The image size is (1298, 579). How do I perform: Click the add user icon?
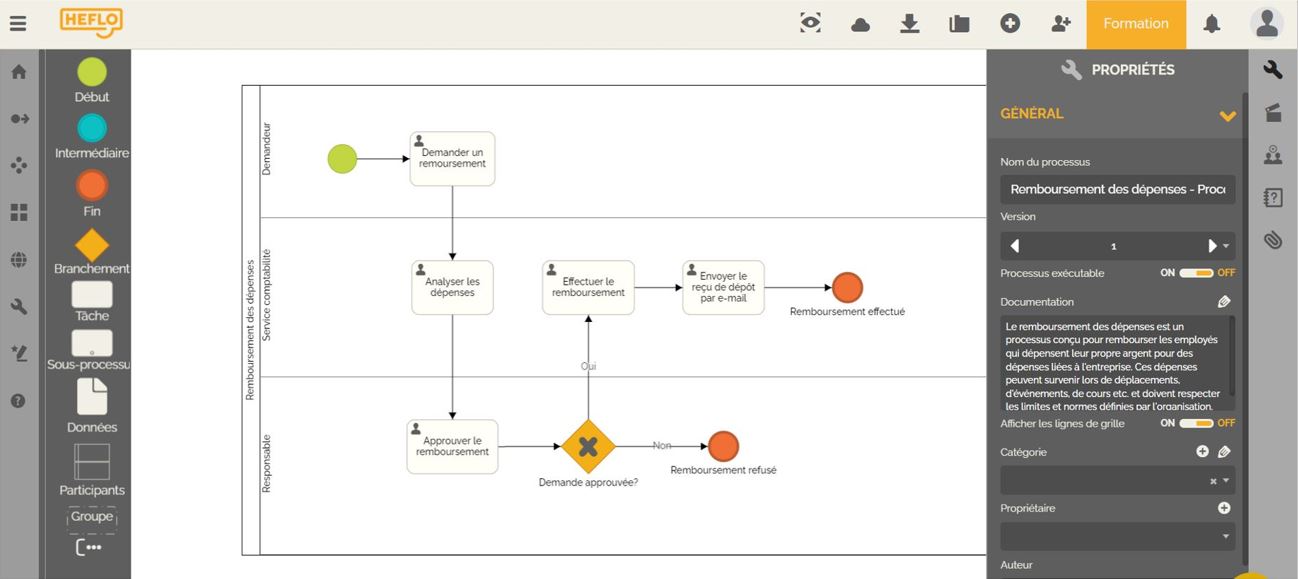pos(1061,23)
